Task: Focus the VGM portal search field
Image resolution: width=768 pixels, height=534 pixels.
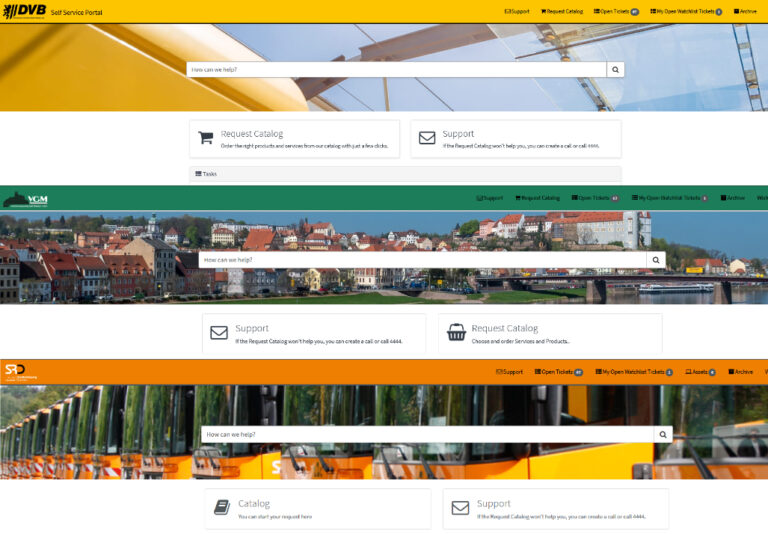Action: [x=422, y=260]
